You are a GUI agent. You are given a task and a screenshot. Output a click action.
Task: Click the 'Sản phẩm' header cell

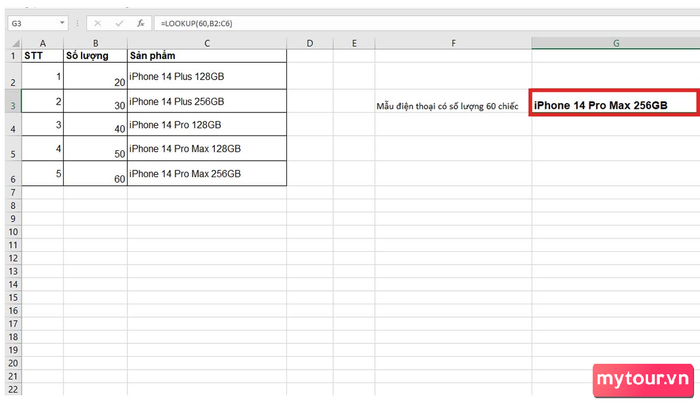pos(207,56)
